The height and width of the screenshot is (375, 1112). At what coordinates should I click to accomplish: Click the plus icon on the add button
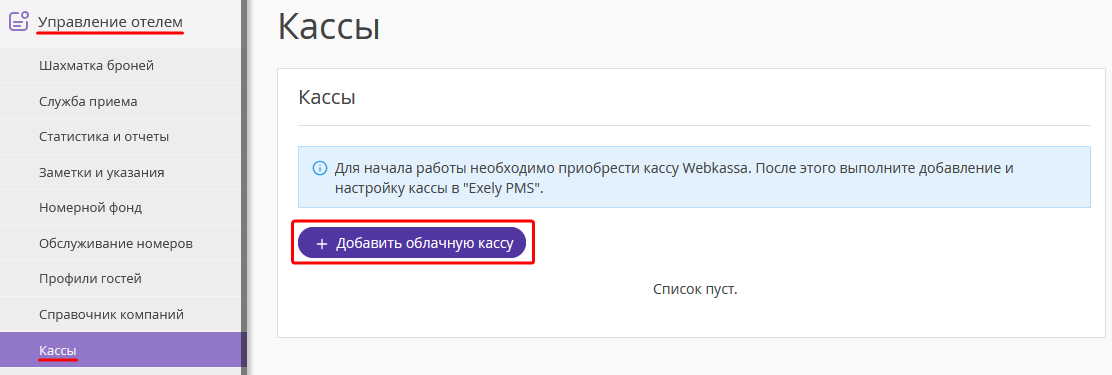point(321,244)
